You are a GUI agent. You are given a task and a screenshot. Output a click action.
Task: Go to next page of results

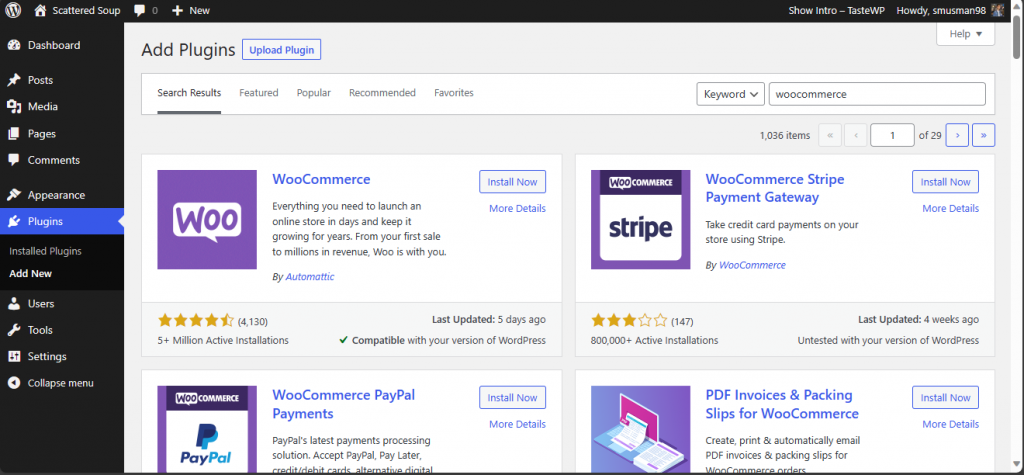[x=957, y=135]
